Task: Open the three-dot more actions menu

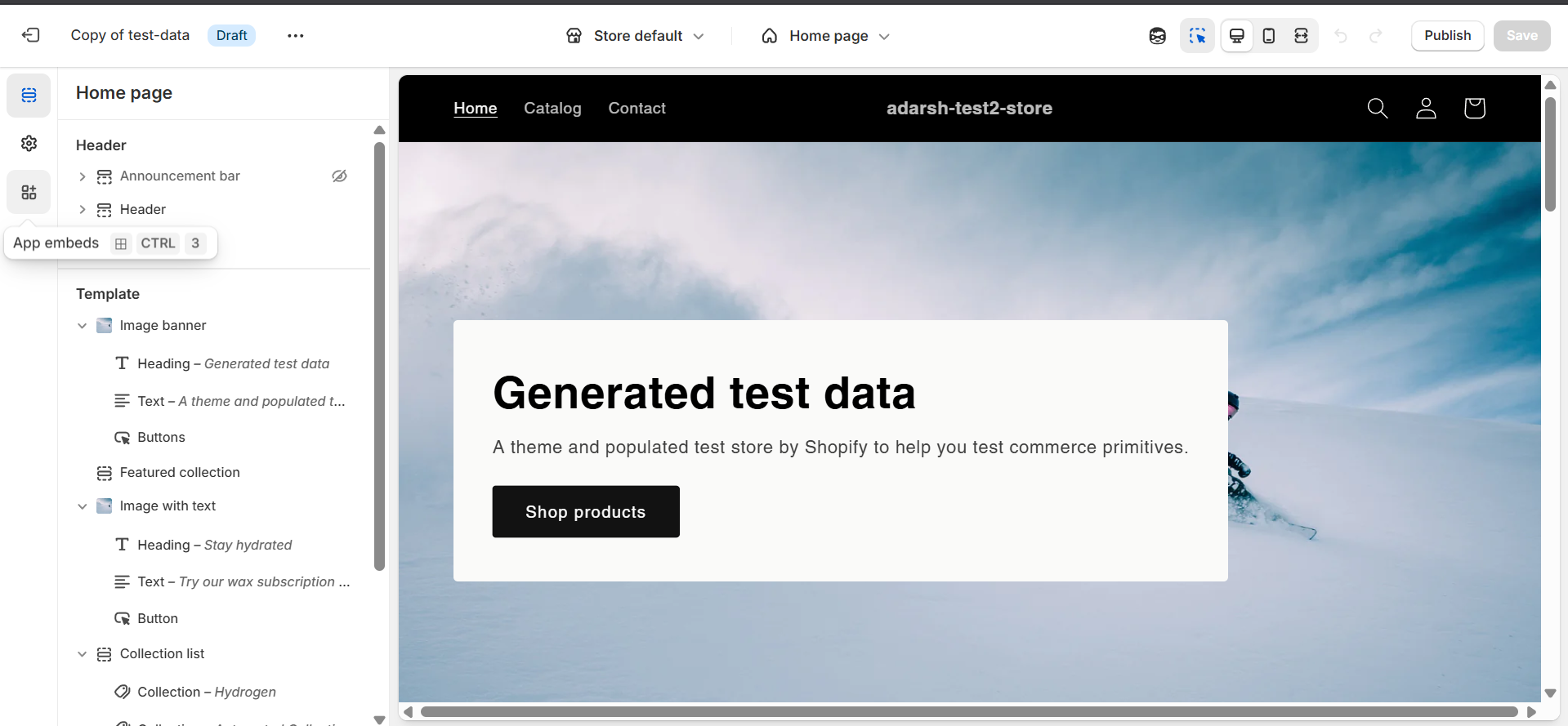Action: (296, 35)
